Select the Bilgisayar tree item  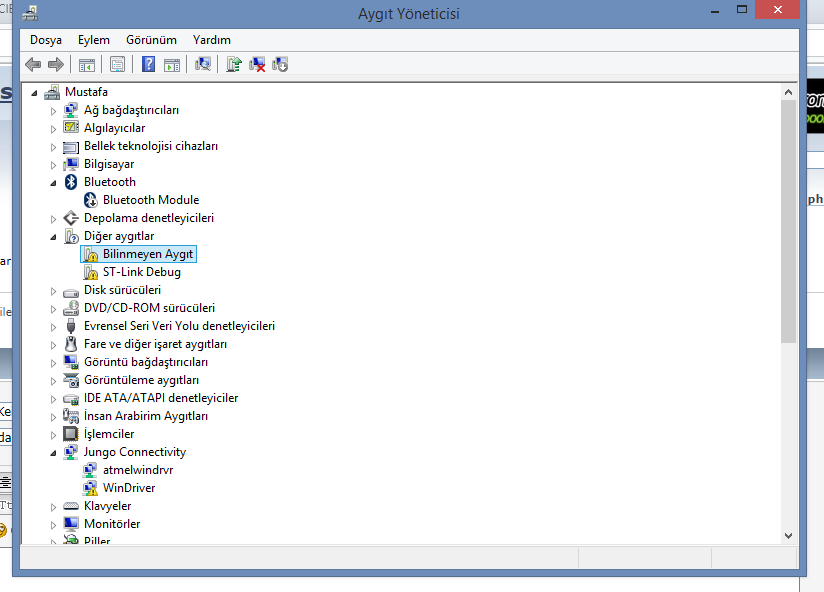109,164
